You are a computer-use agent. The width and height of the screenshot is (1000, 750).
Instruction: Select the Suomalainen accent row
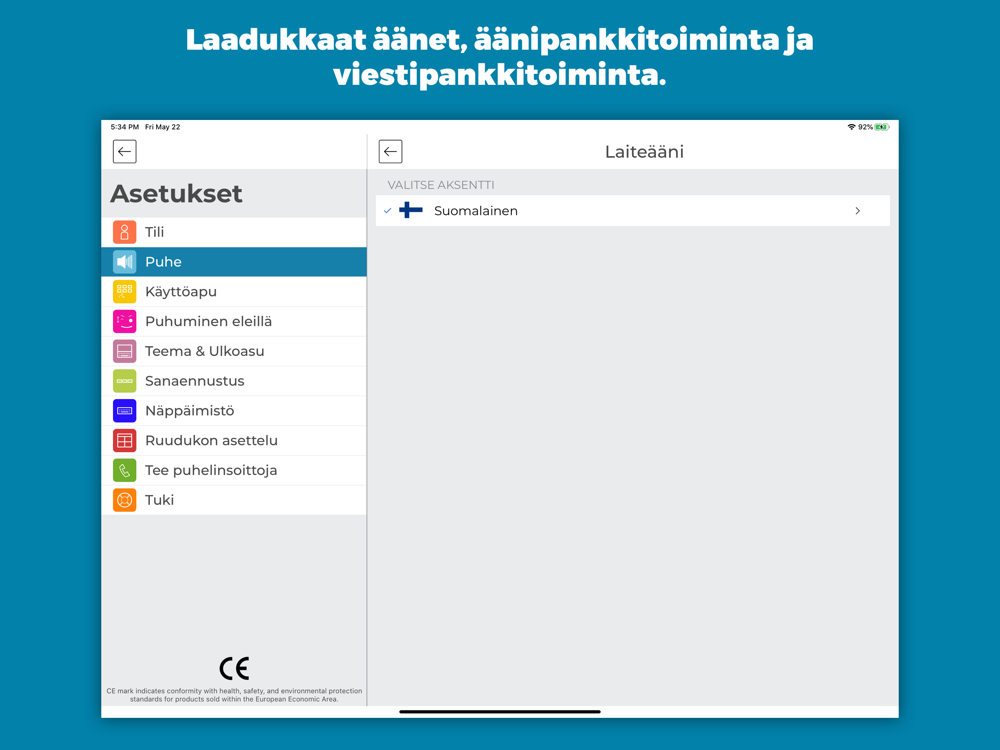633,210
